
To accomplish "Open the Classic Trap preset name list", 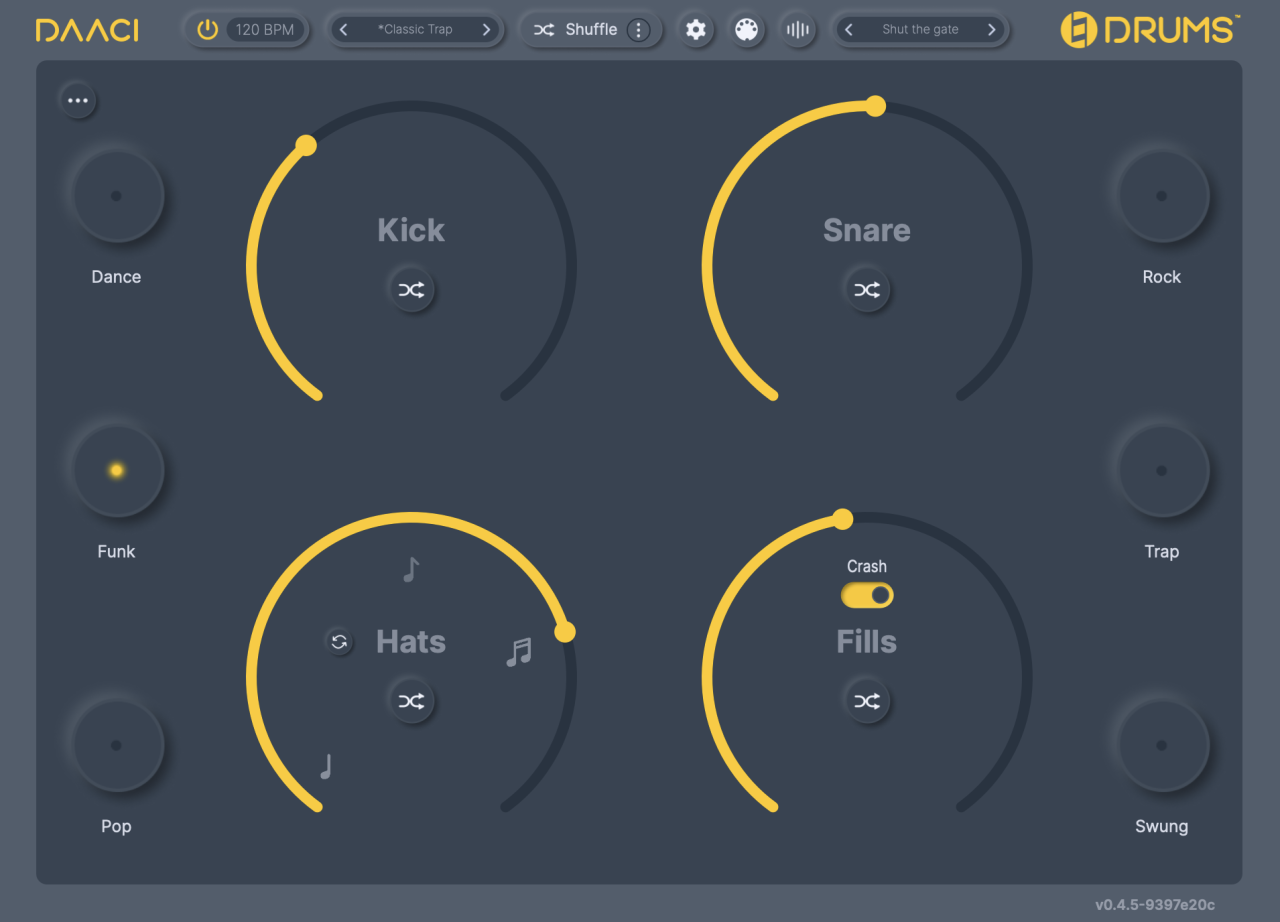I will pos(415,30).
